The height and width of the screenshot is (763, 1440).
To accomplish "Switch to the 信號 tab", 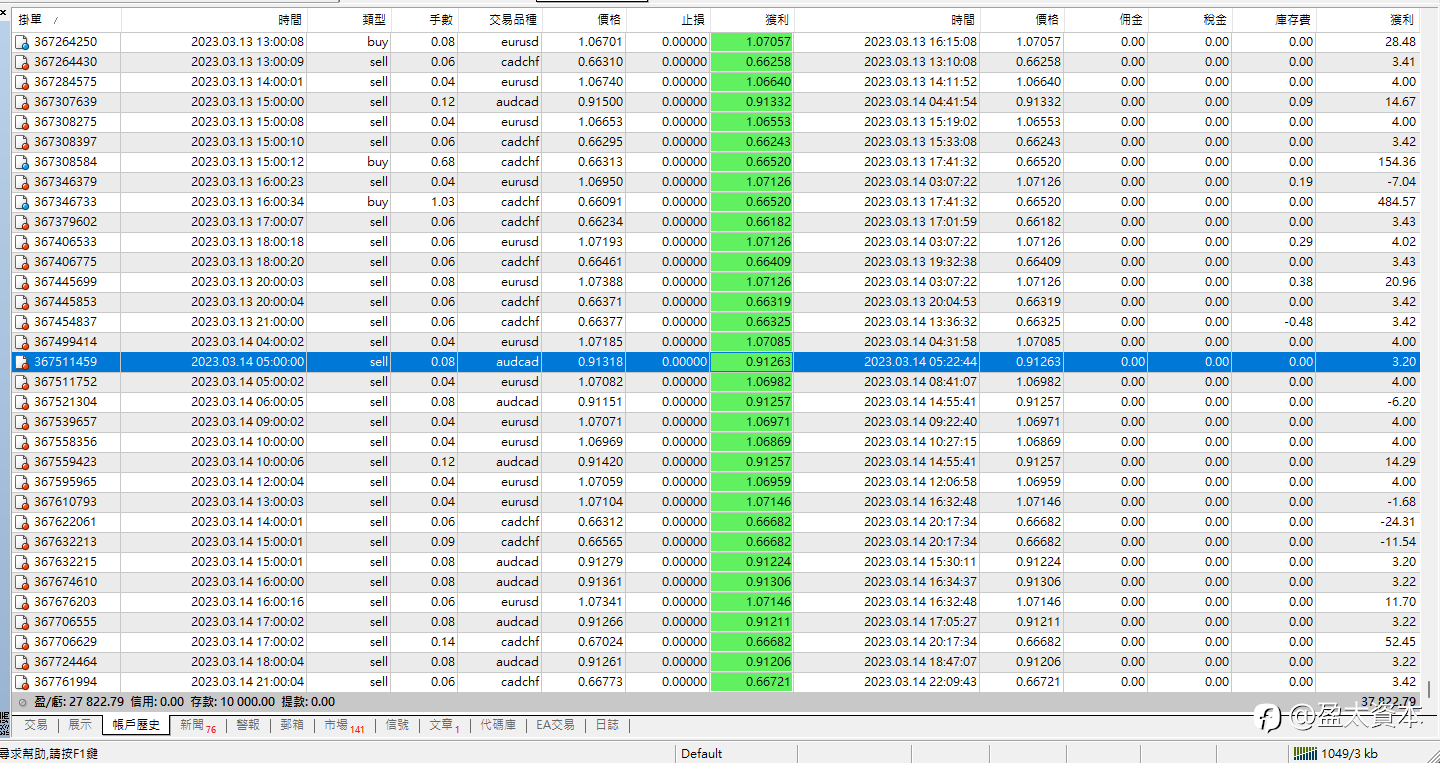I will click(x=397, y=725).
